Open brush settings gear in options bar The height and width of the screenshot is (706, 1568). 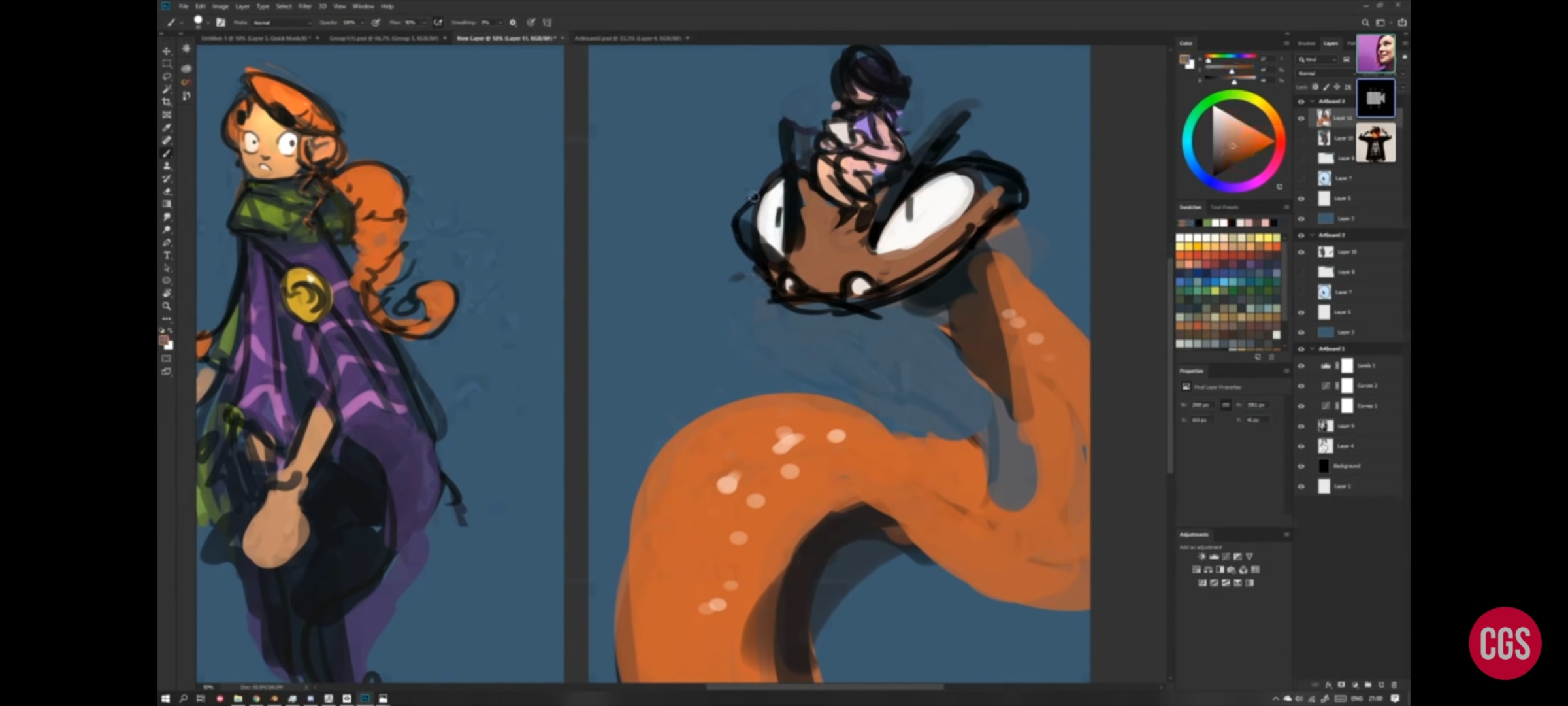point(513,22)
